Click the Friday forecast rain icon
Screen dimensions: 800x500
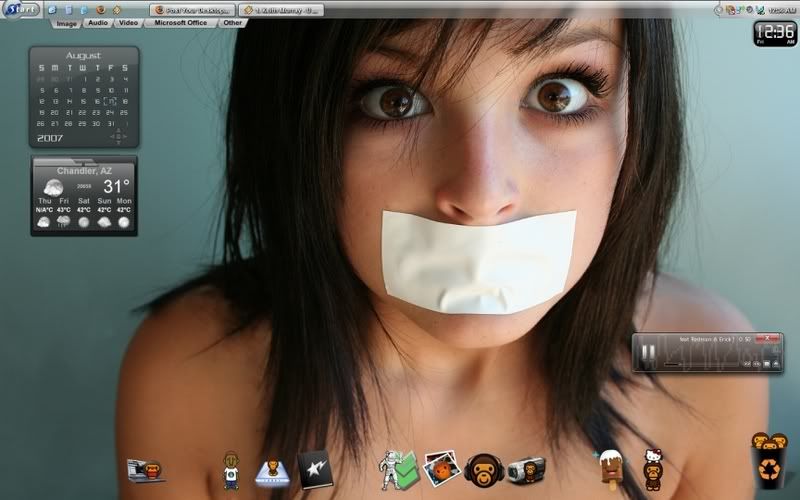tap(64, 222)
